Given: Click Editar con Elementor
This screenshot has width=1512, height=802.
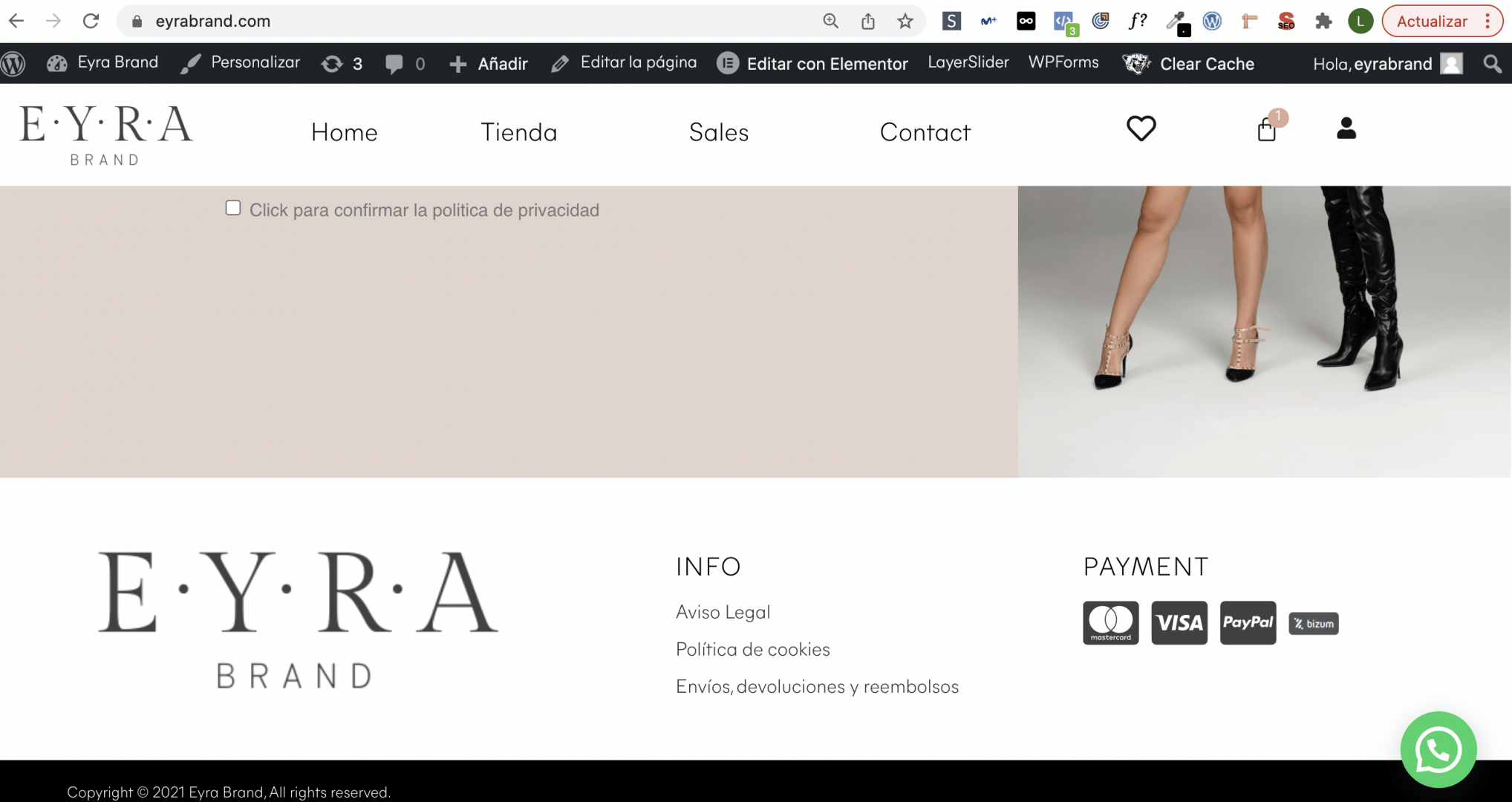Looking at the screenshot, I should pyautogui.click(x=812, y=64).
